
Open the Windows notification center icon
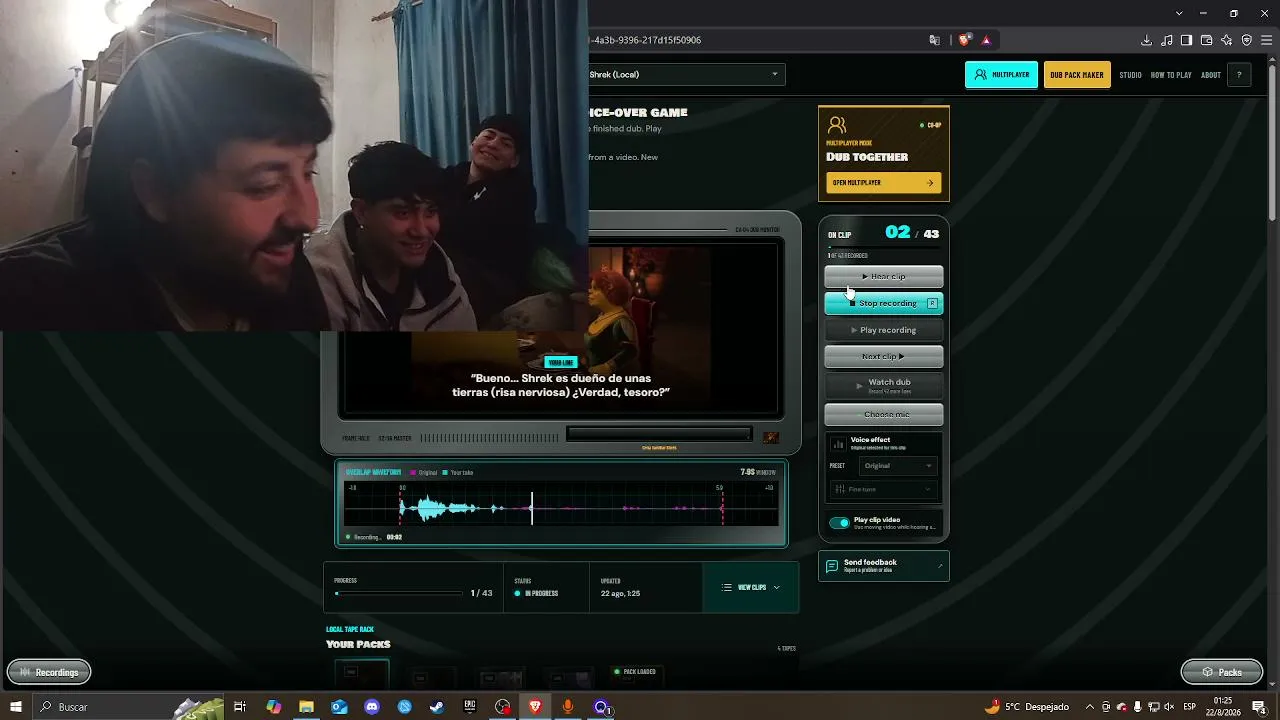coord(1259,707)
